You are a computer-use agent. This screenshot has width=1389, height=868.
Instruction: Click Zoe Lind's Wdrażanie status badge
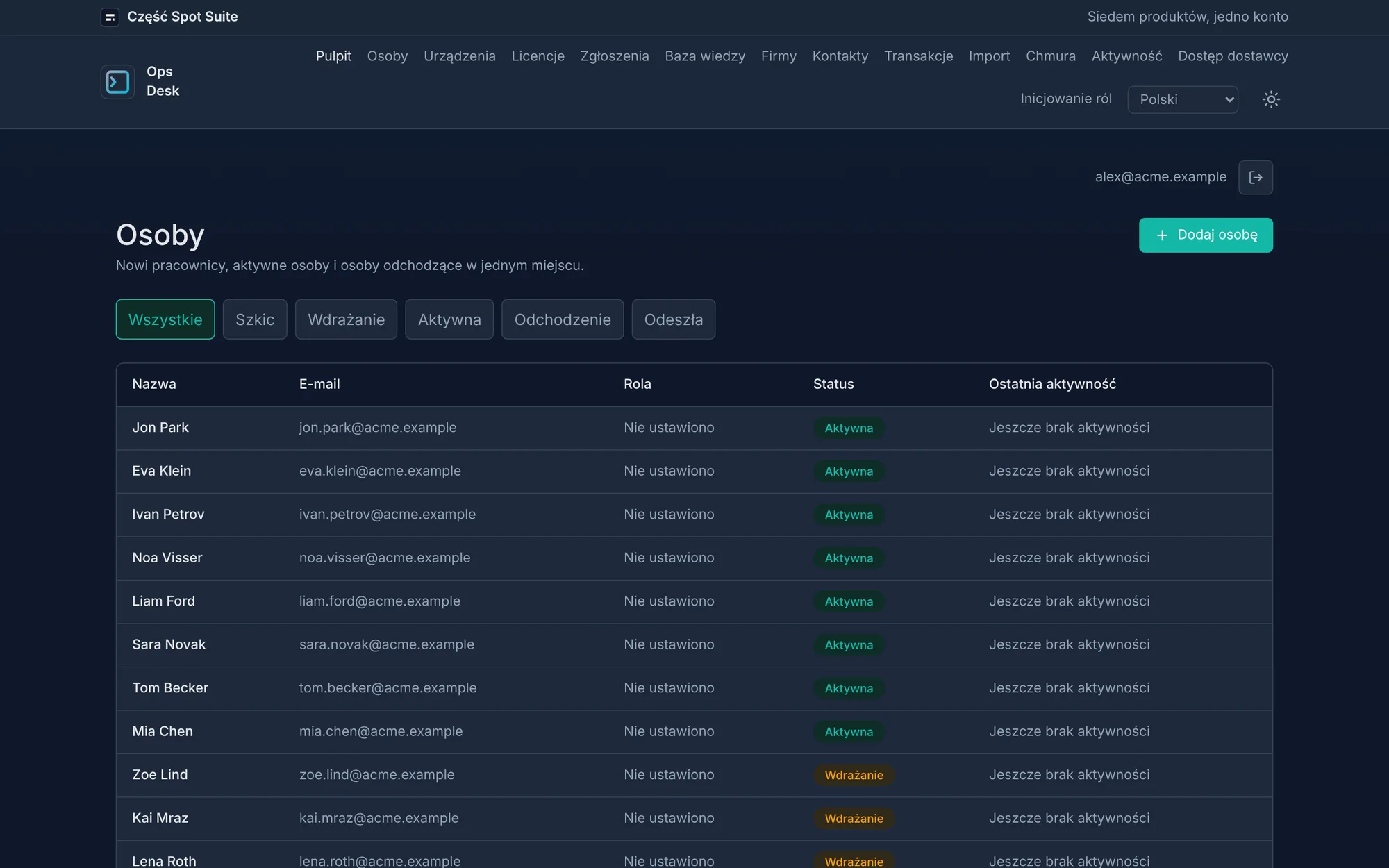click(854, 775)
